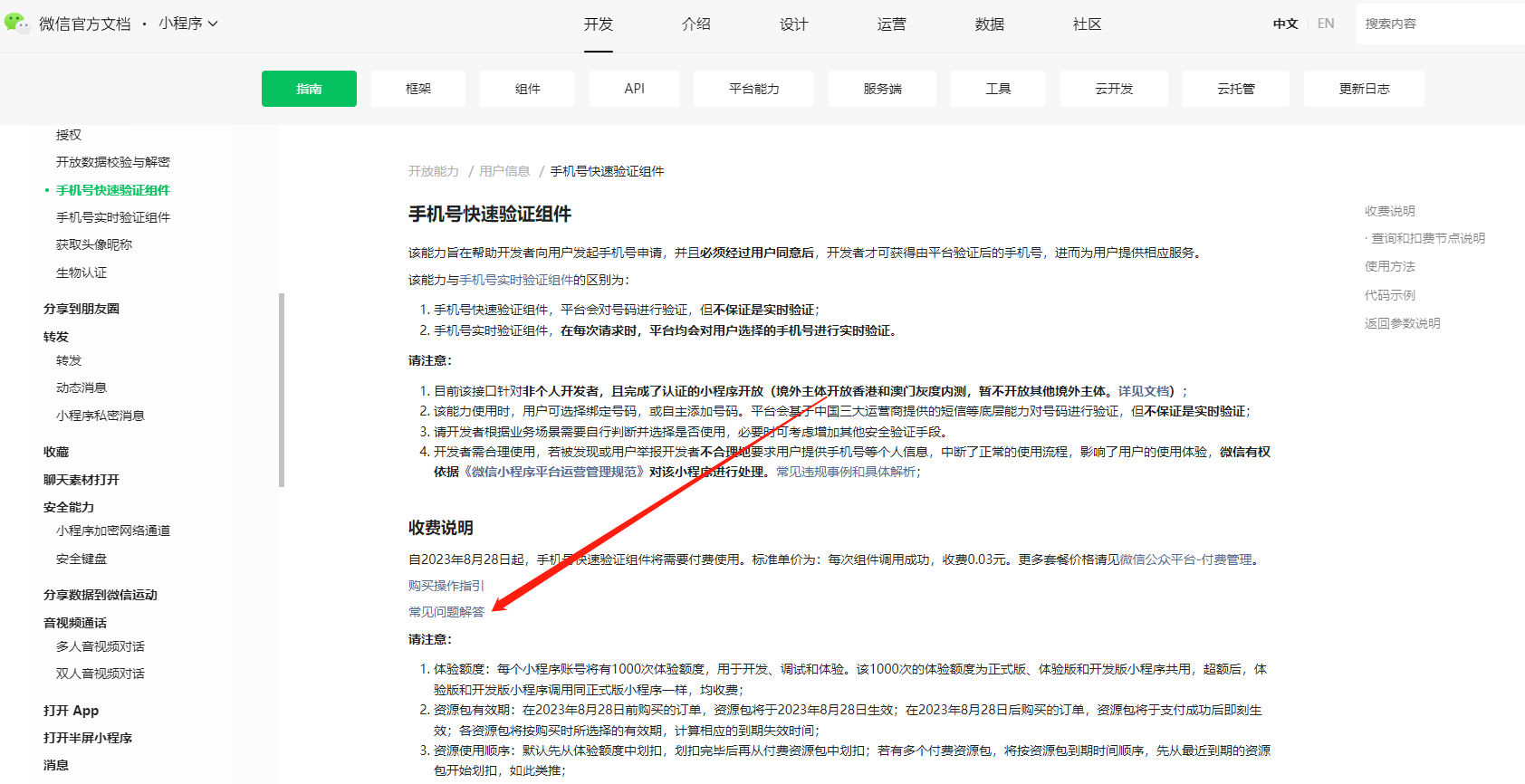
Task: Jump to 查询和扣费节点说明 in outline
Action: click(1428, 238)
